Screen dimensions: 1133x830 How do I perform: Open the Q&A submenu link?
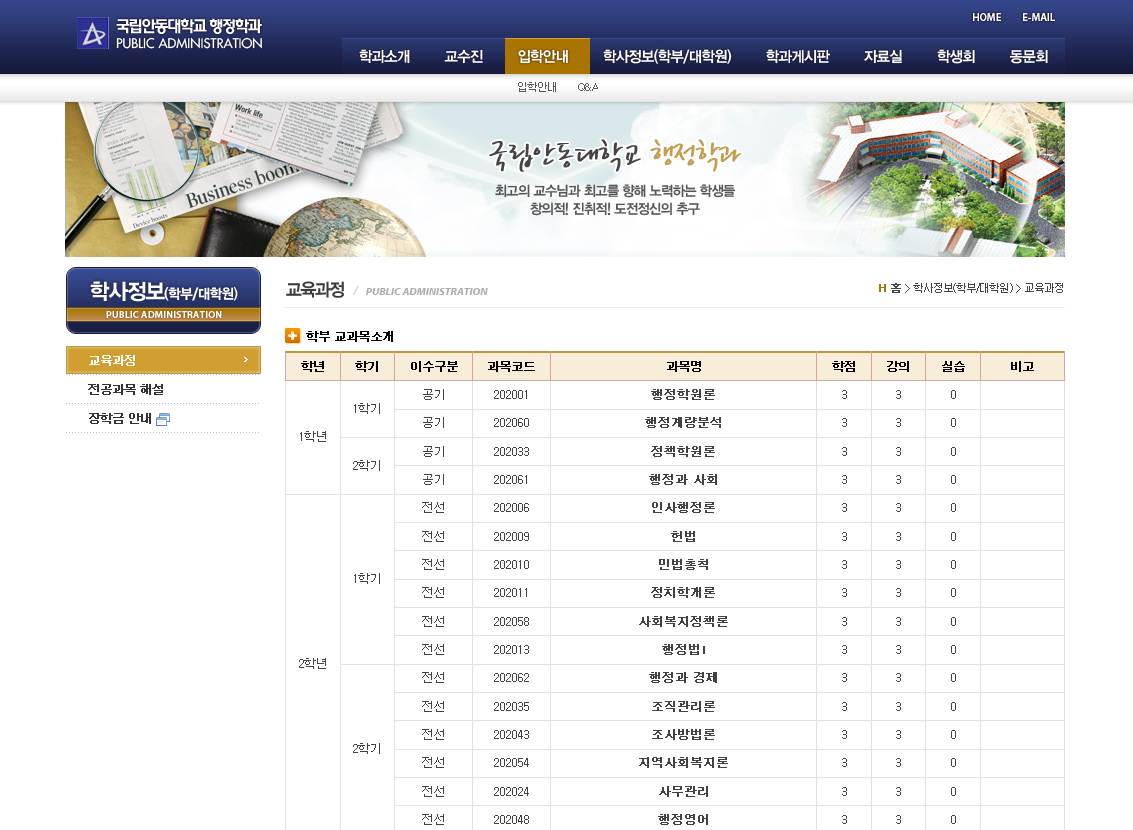[587, 87]
